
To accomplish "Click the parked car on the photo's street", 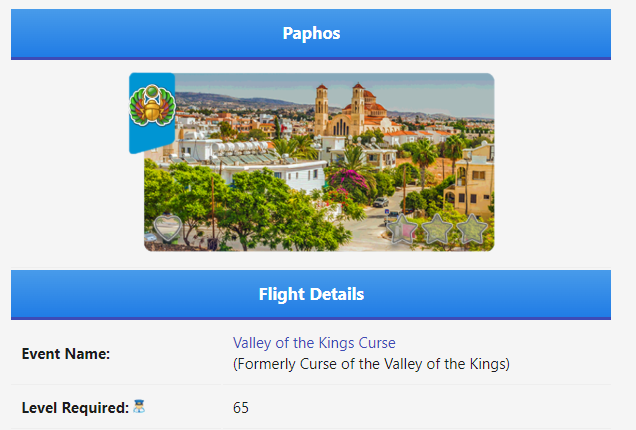I will [x=380, y=202].
